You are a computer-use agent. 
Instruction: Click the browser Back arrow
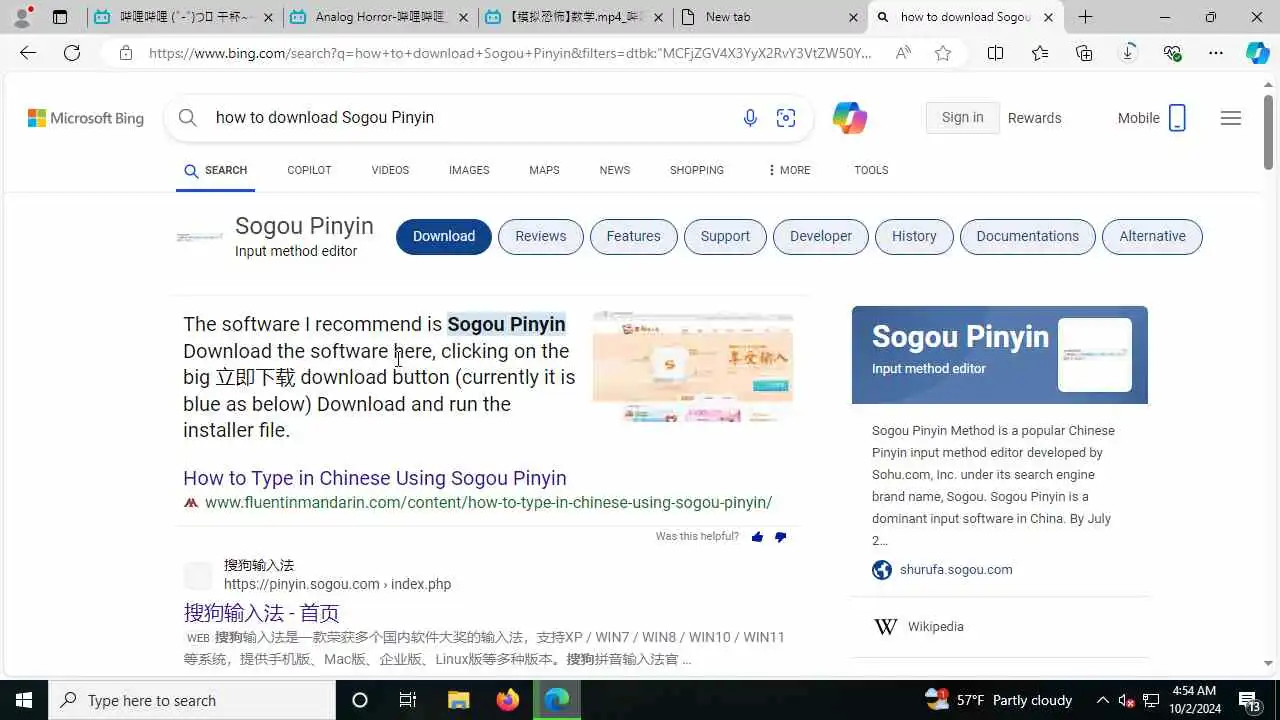(x=28, y=53)
